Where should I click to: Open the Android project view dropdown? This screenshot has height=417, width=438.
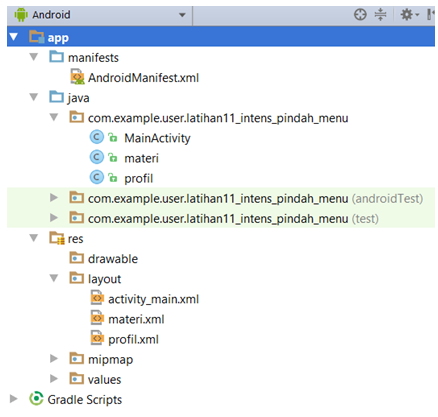point(100,15)
